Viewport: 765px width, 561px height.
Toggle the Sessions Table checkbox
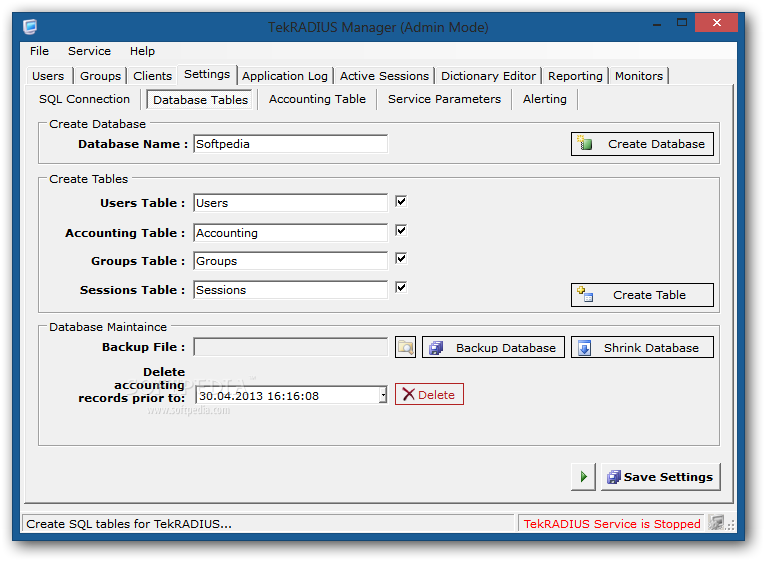401,287
